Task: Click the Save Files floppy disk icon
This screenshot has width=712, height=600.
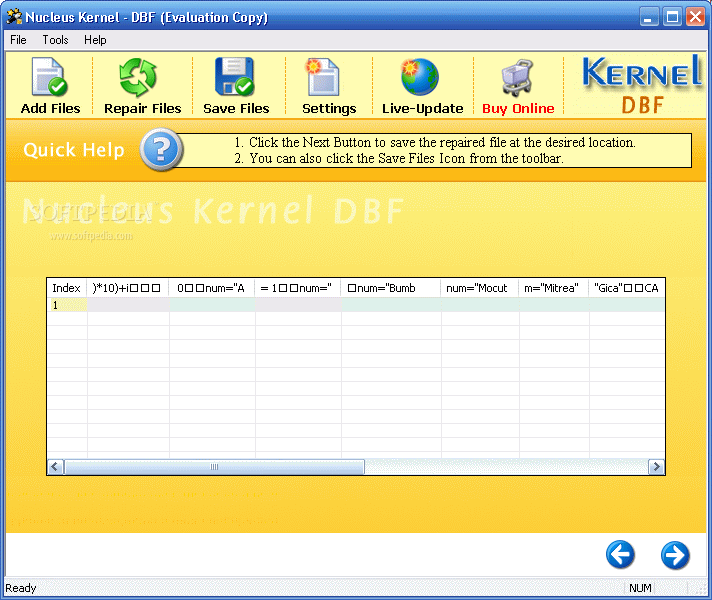Action: [234, 76]
